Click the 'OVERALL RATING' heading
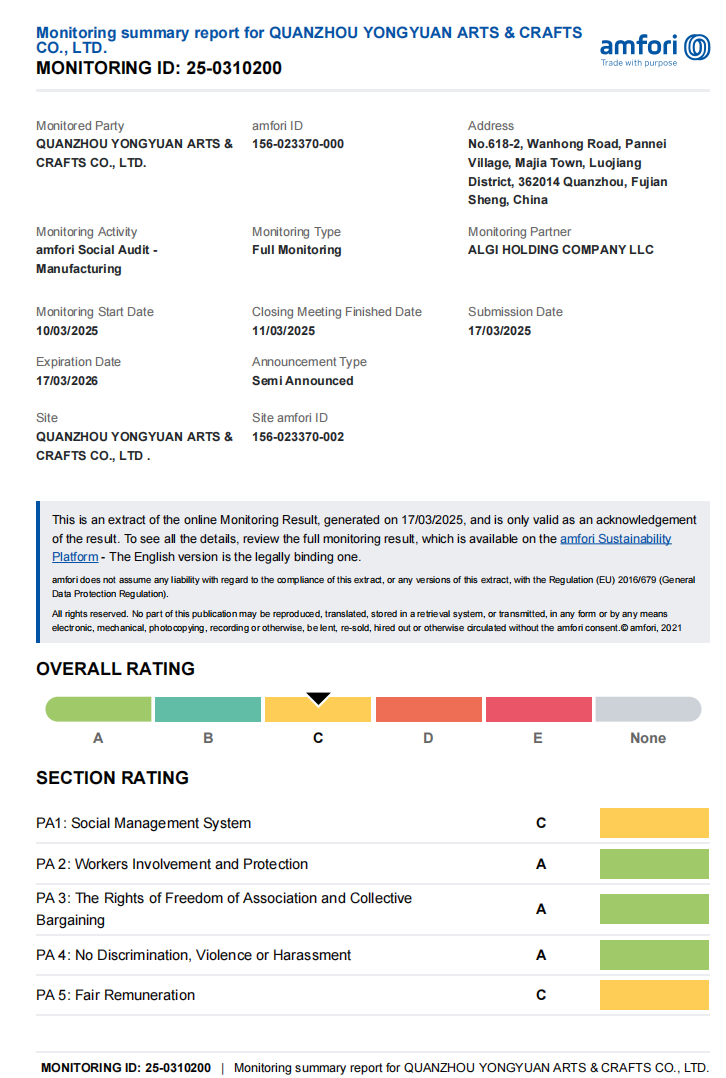Screen dimensions: 726x1078 point(116,669)
